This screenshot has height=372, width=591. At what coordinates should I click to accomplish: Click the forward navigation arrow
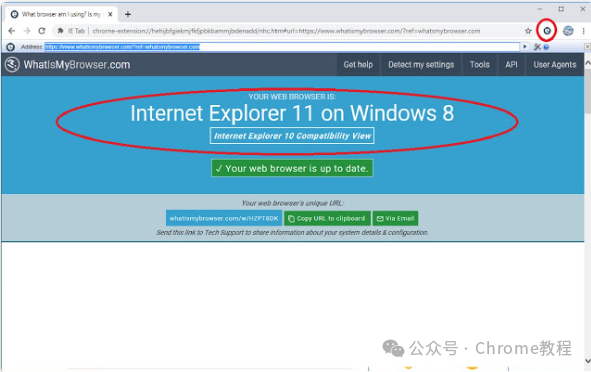coord(27,31)
